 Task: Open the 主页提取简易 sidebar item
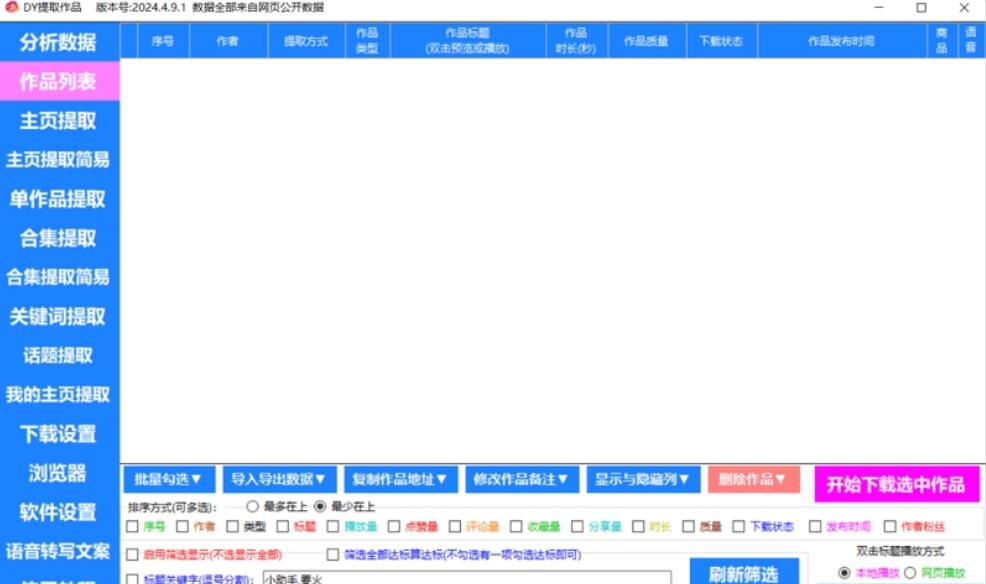pyautogui.click(x=59, y=160)
